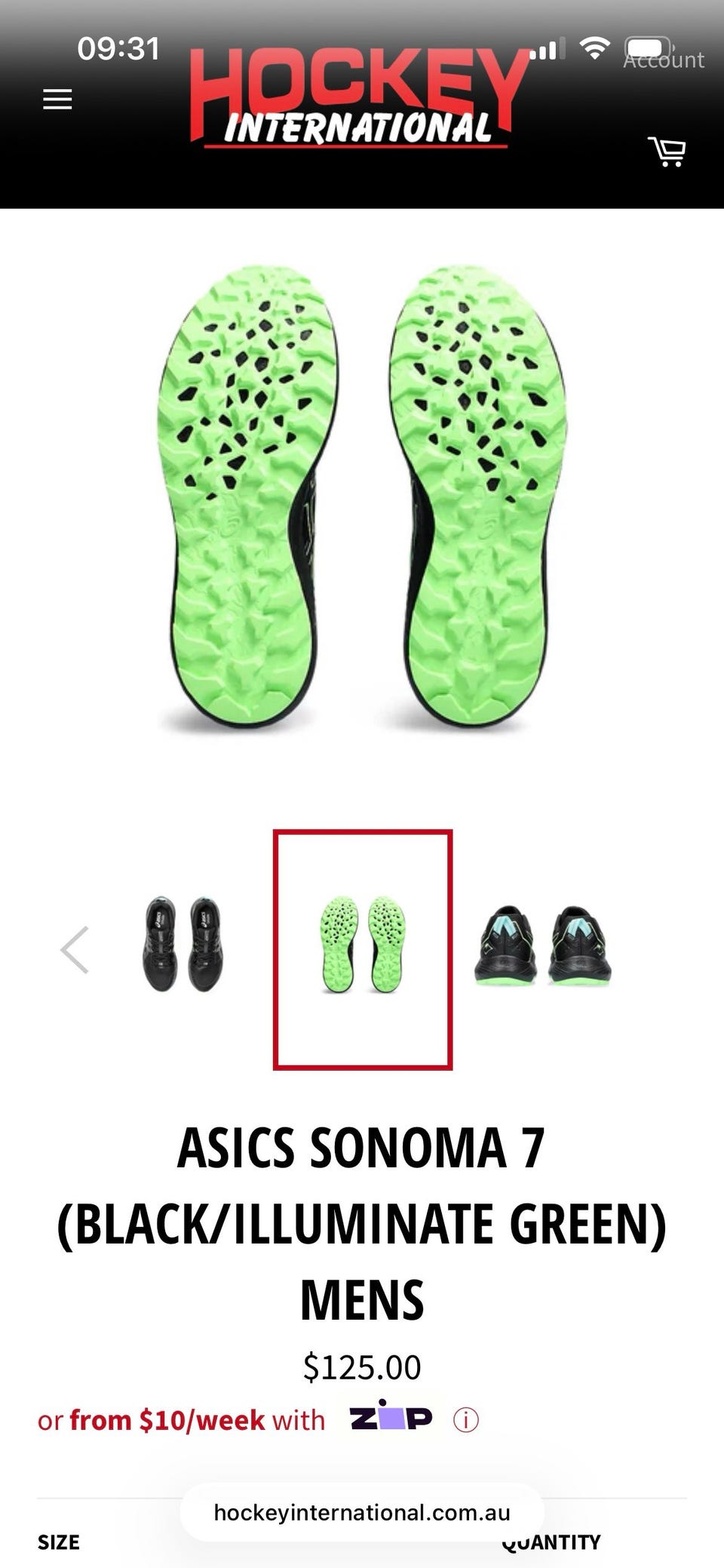Tap the main green sole product image
The image size is (724, 1568).
click(x=361, y=498)
